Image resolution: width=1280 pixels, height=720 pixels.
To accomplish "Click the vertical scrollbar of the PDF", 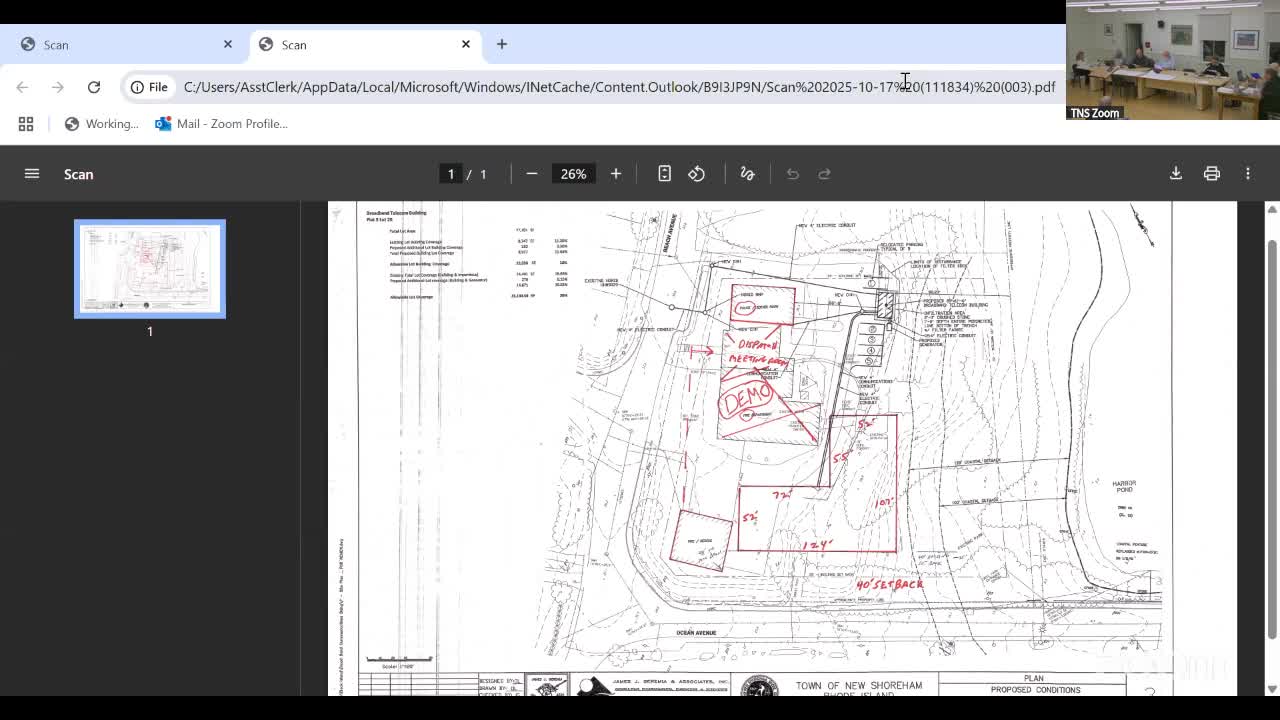I will pos(1272,440).
